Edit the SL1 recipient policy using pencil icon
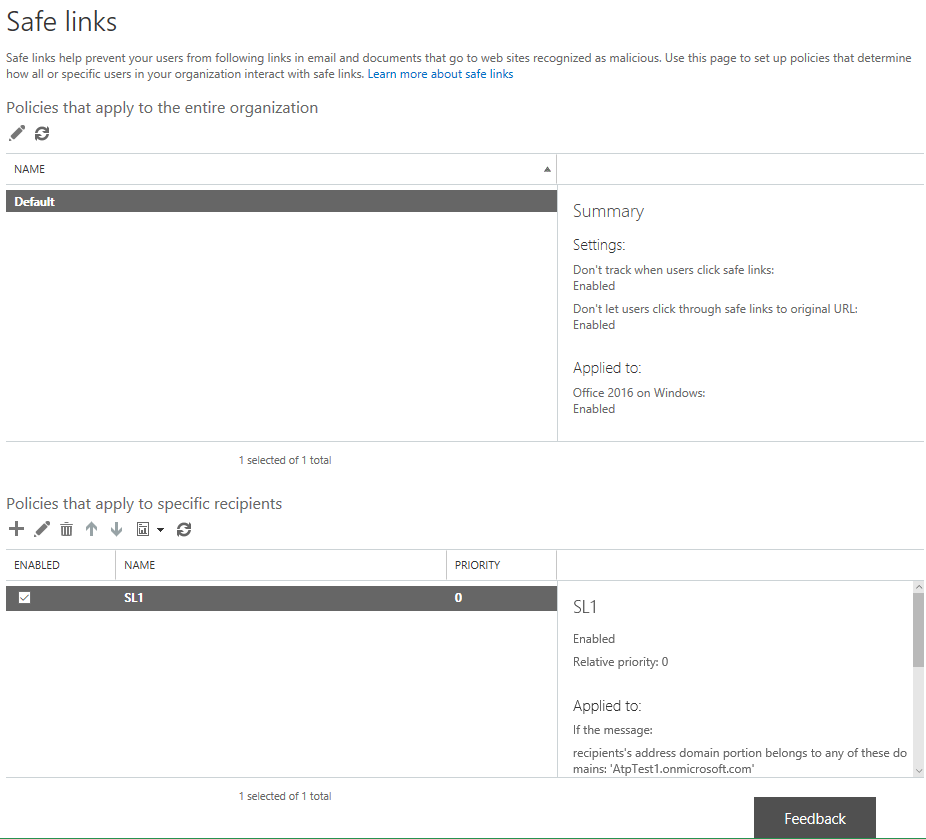 42,529
